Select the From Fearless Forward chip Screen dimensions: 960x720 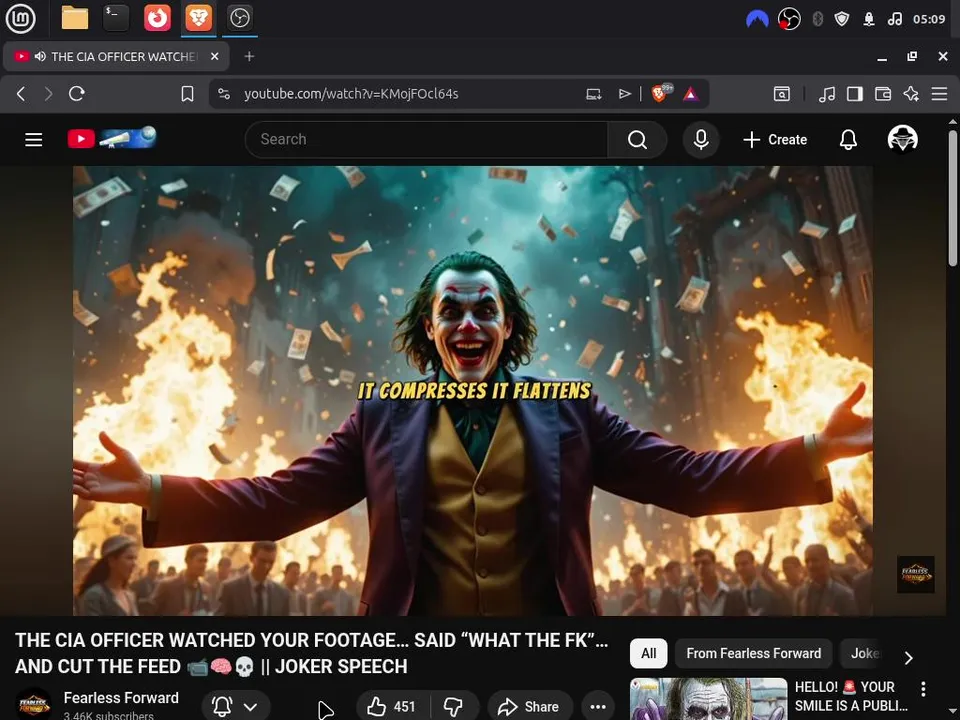pyautogui.click(x=753, y=653)
